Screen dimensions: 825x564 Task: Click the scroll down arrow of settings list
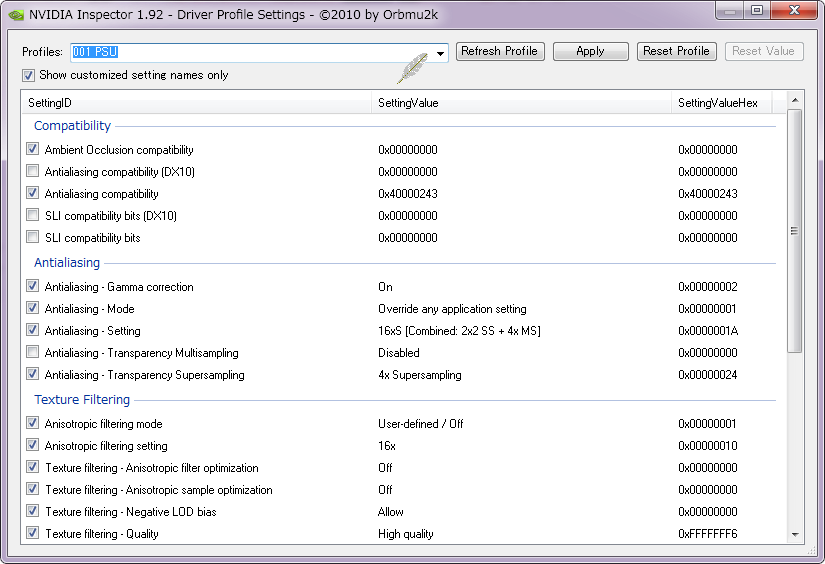795,535
